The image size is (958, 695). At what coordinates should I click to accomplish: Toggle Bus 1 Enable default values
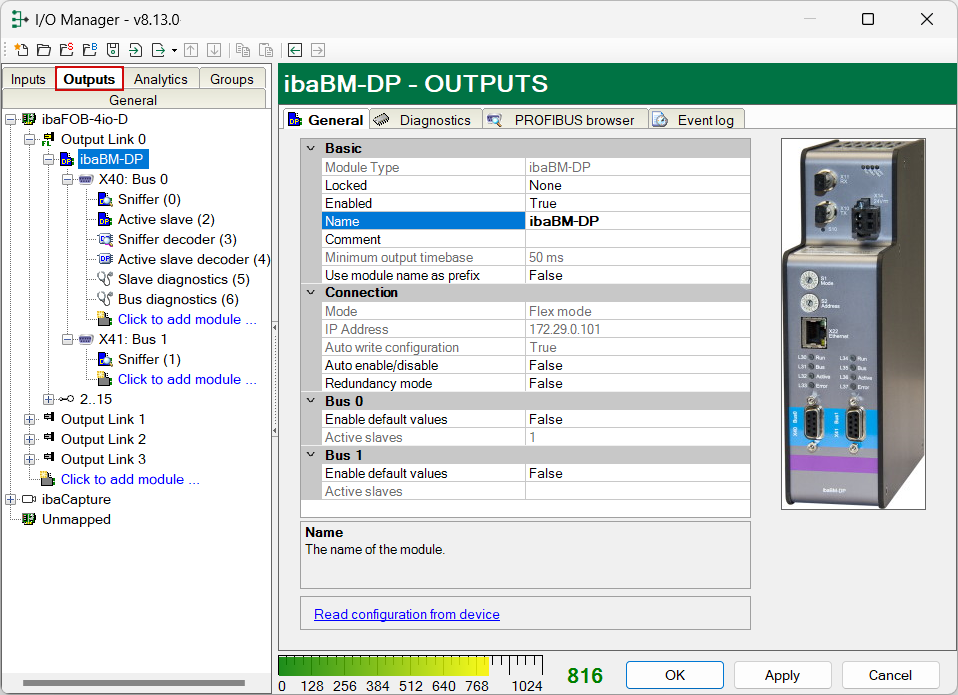pyautogui.click(x=638, y=473)
